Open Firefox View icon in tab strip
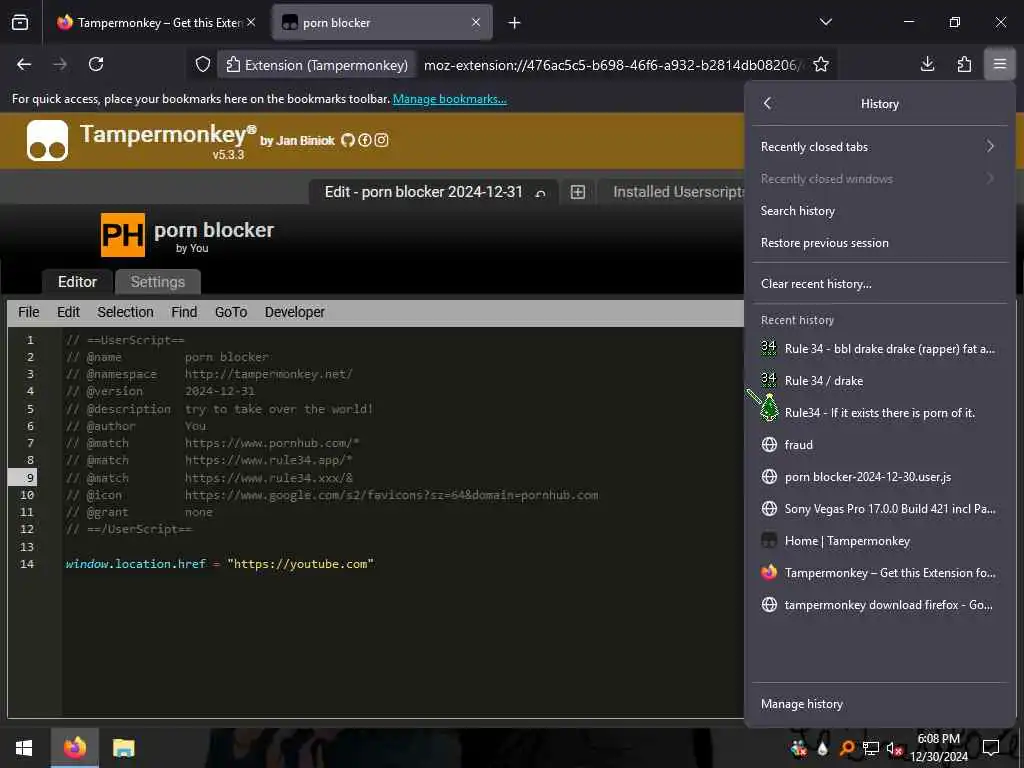 [20, 23]
